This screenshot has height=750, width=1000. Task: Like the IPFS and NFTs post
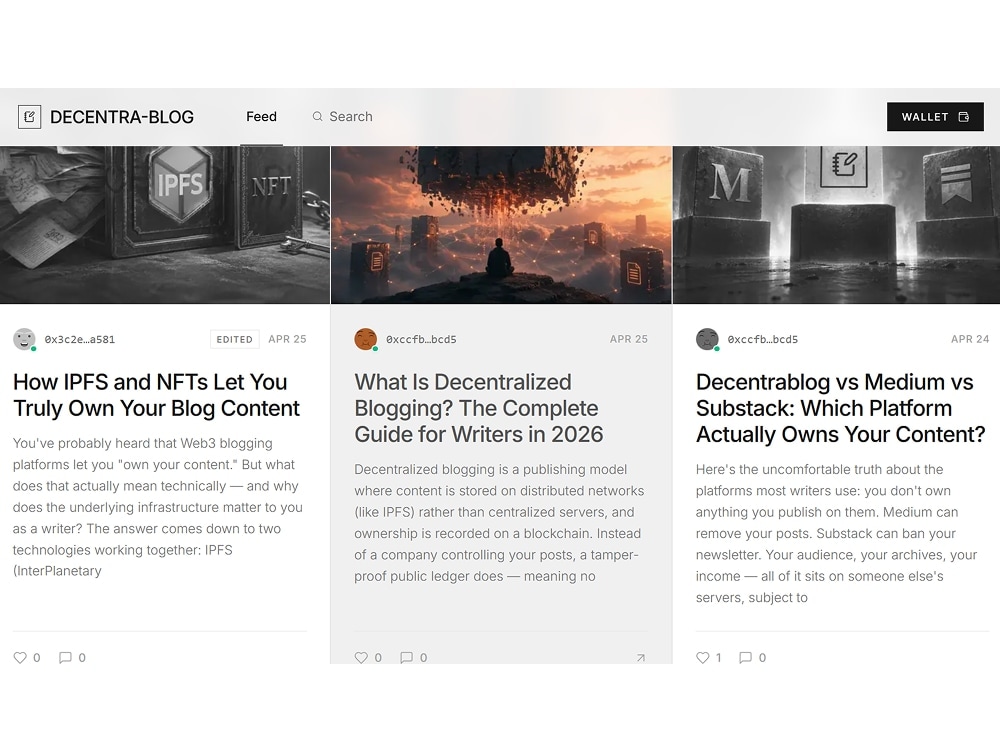20,658
